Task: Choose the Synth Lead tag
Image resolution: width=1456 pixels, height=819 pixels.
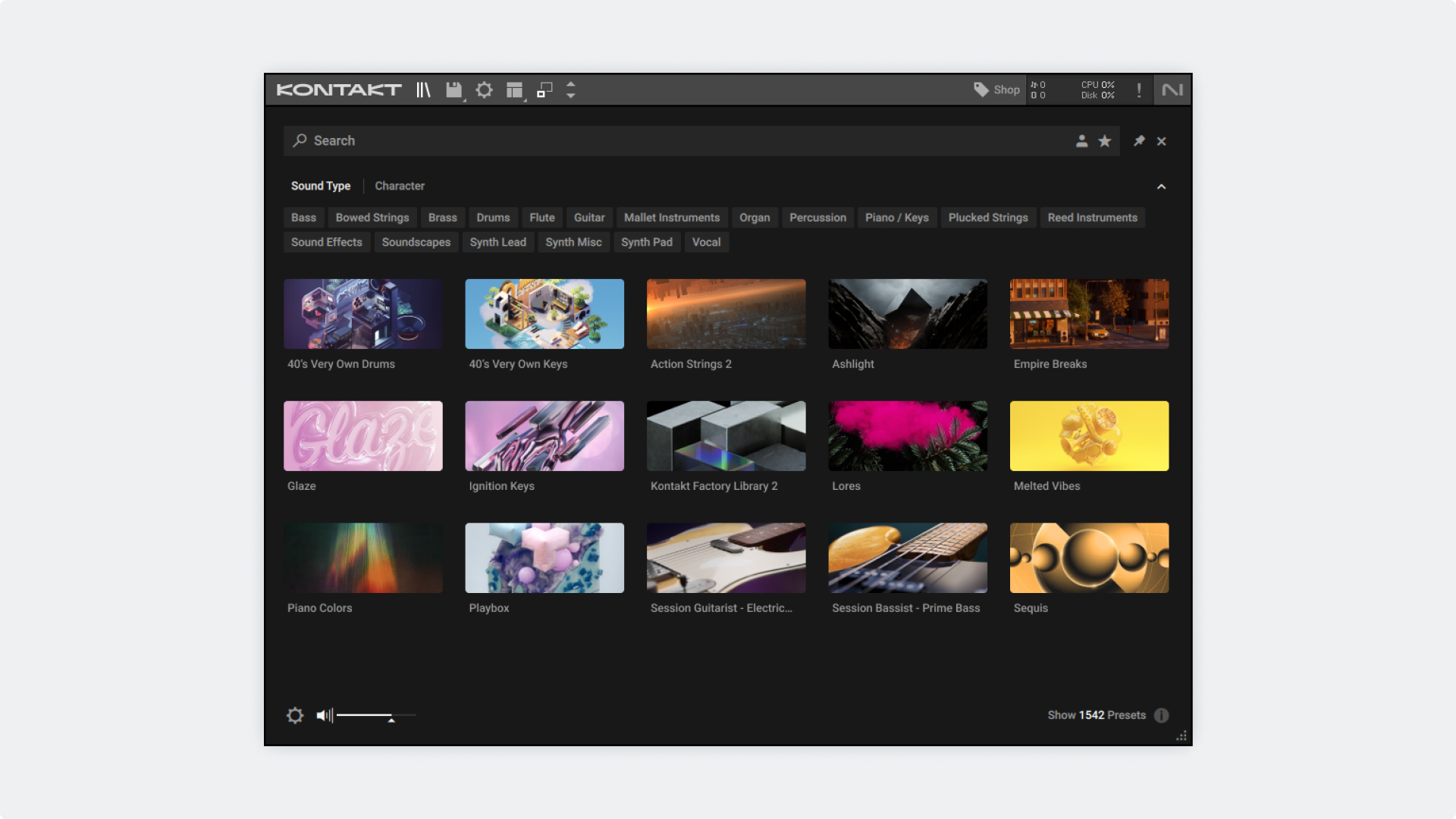Action: (x=498, y=243)
